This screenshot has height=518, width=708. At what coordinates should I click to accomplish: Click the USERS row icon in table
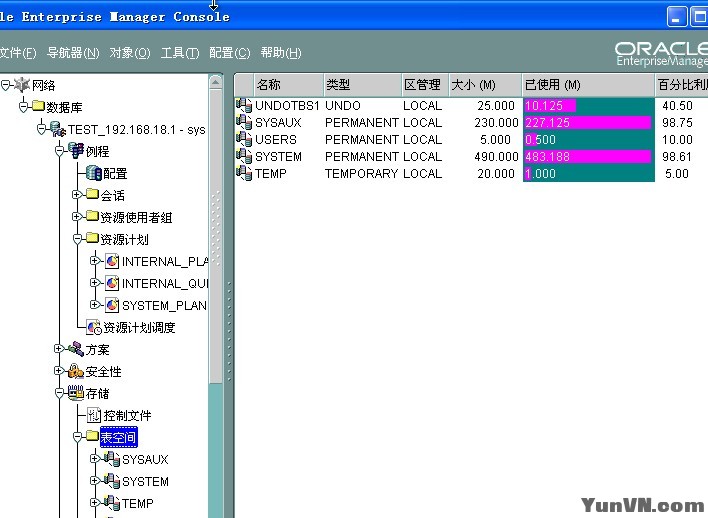[x=244, y=139]
